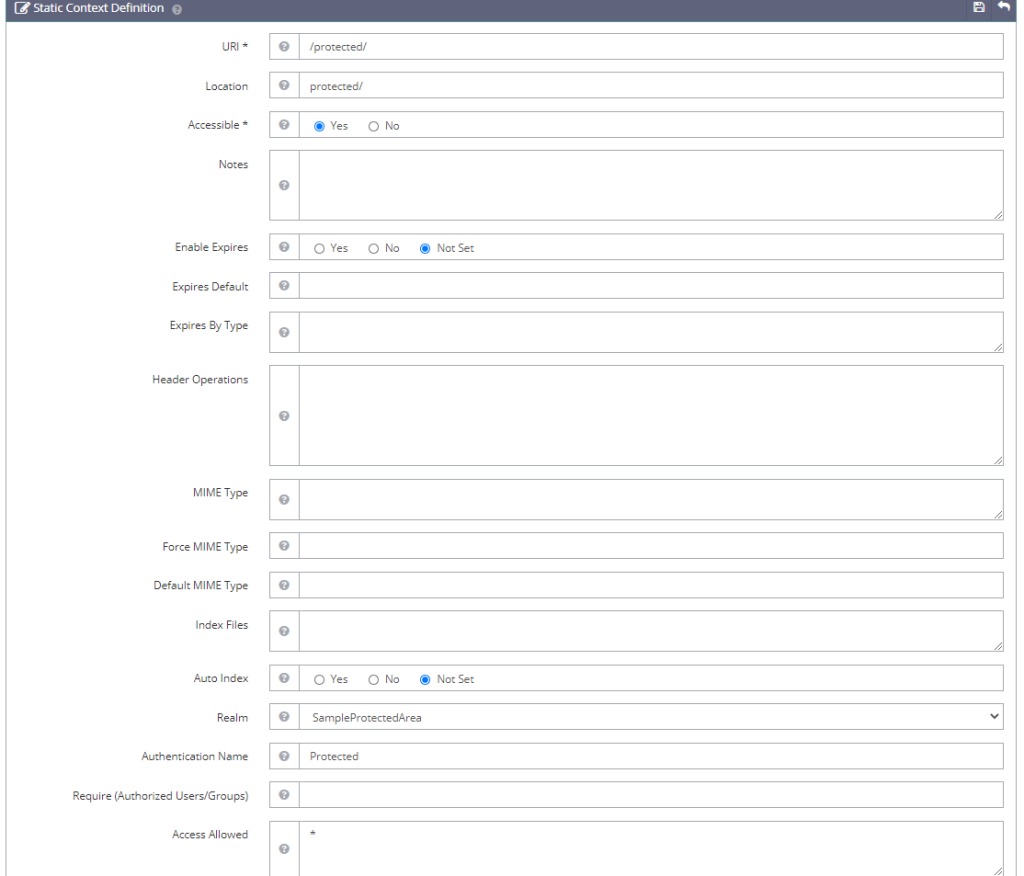Image resolution: width=1024 pixels, height=876 pixels.
Task: Click help icon next to Expires Default
Action: 284,286
